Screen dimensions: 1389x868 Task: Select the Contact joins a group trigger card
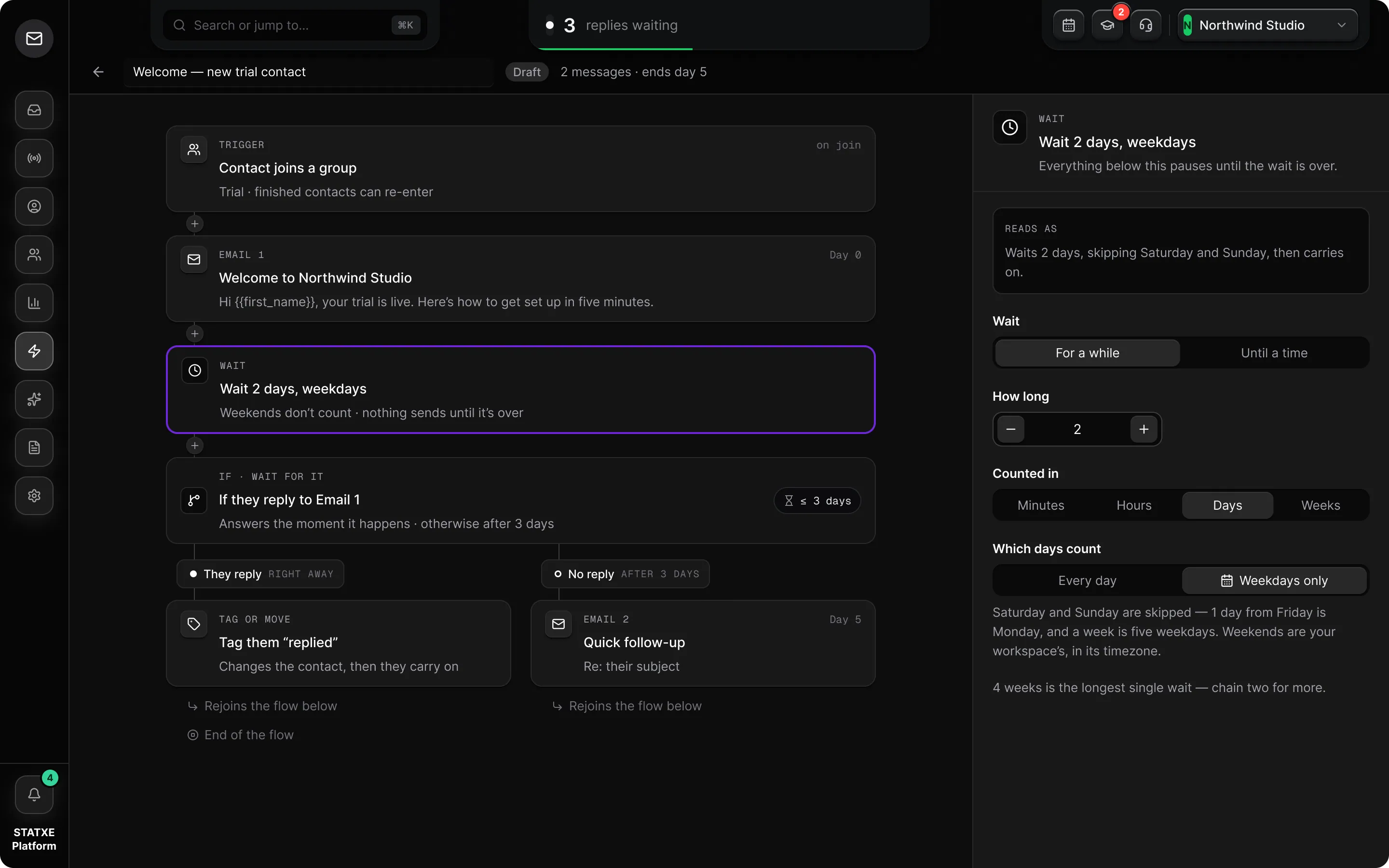[x=520, y=169]
